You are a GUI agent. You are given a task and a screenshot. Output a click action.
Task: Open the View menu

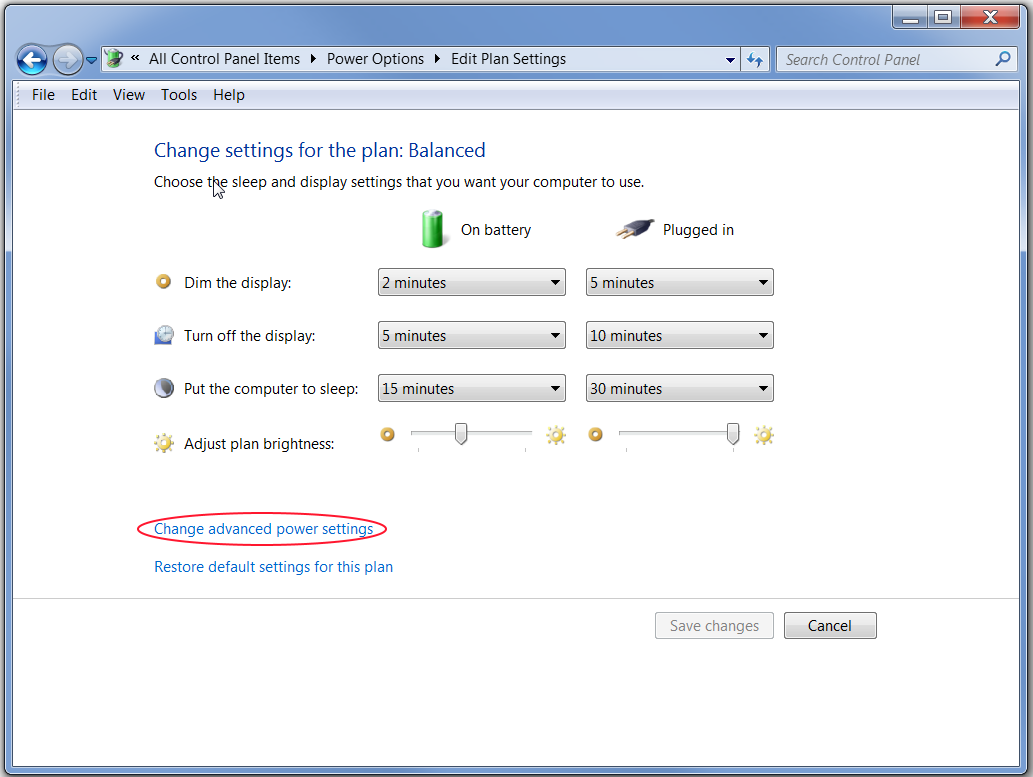pos(129,95)
